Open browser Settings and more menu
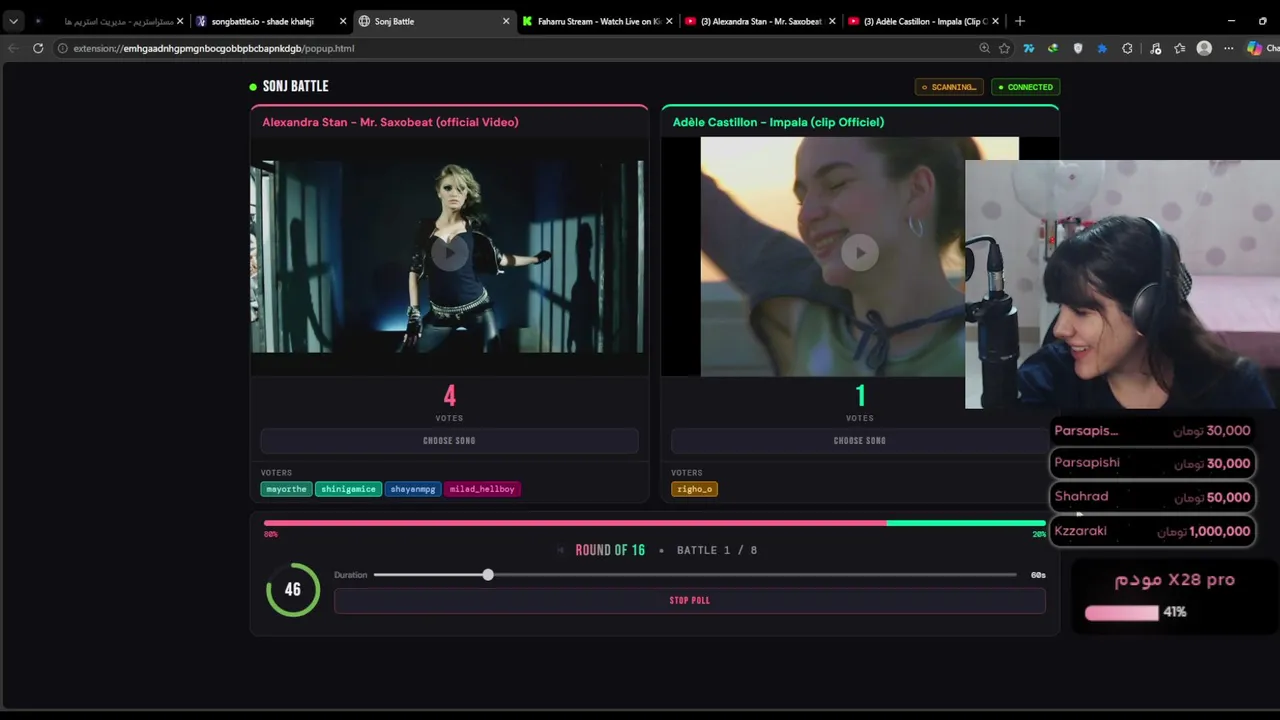The image size is (1280, 720). (1229, 48)
